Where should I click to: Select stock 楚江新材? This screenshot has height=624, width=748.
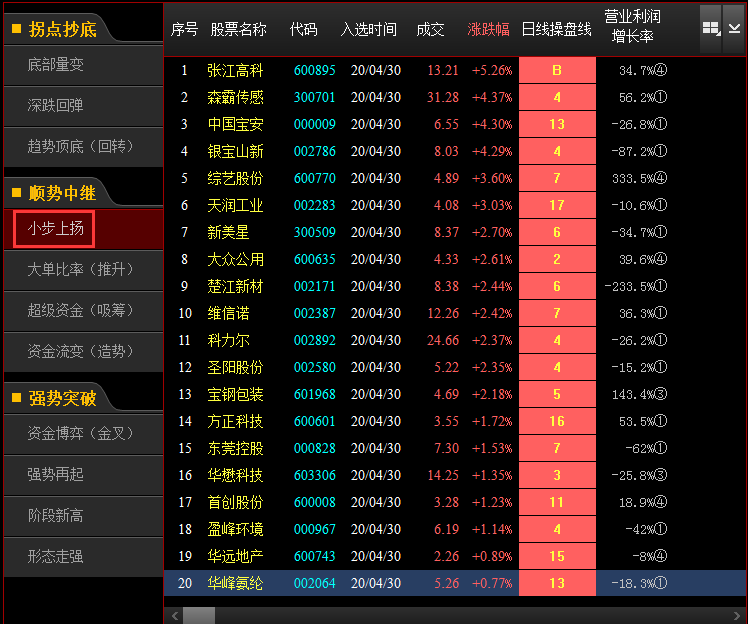pyautogui.click(x=235, y=286)
